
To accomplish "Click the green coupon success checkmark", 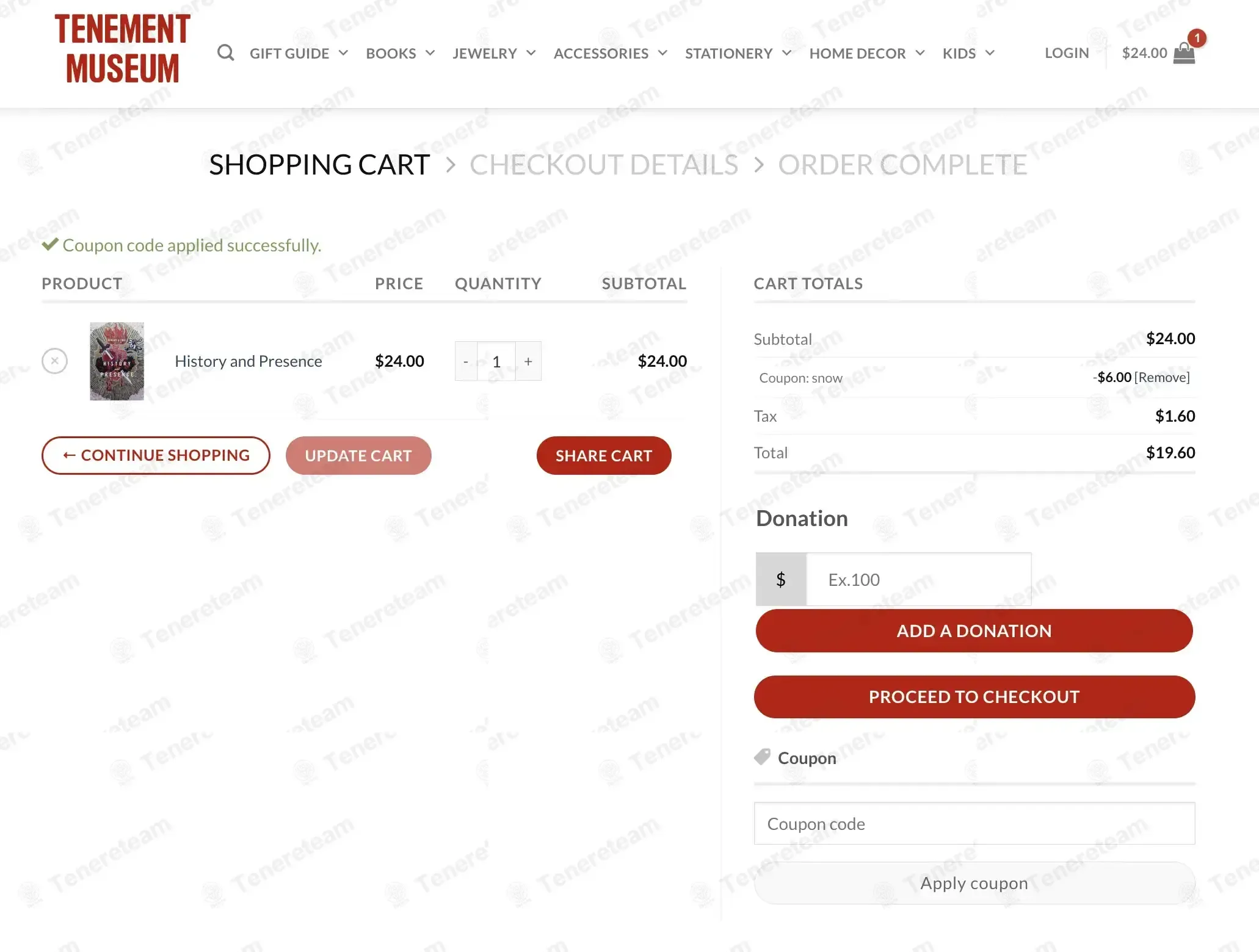I will (50, 245).
